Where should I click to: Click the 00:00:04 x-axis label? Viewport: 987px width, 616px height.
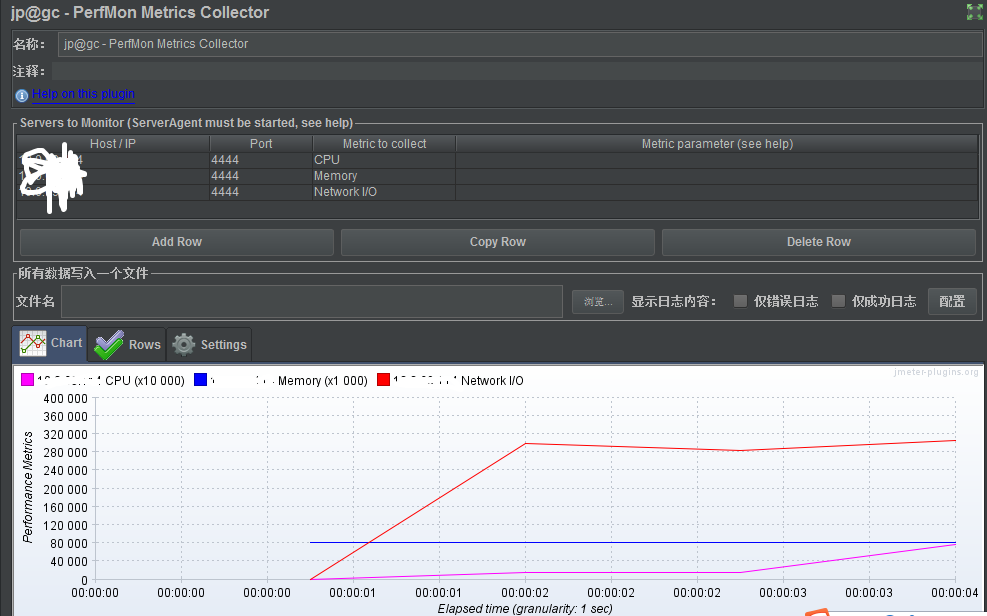click(x=954, y=593)
